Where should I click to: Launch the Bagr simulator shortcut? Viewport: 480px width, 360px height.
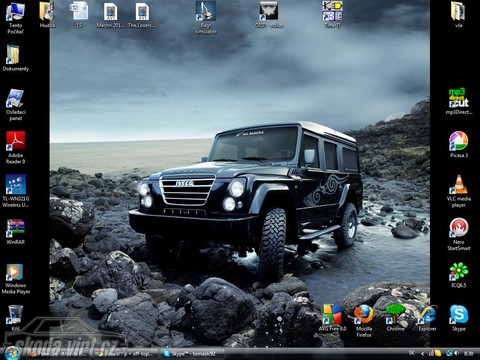pos(206,18)
